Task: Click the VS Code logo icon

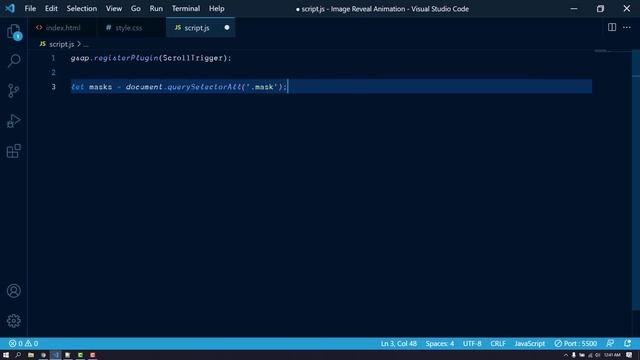Action: pyautogui.click(x=10, y=8)
